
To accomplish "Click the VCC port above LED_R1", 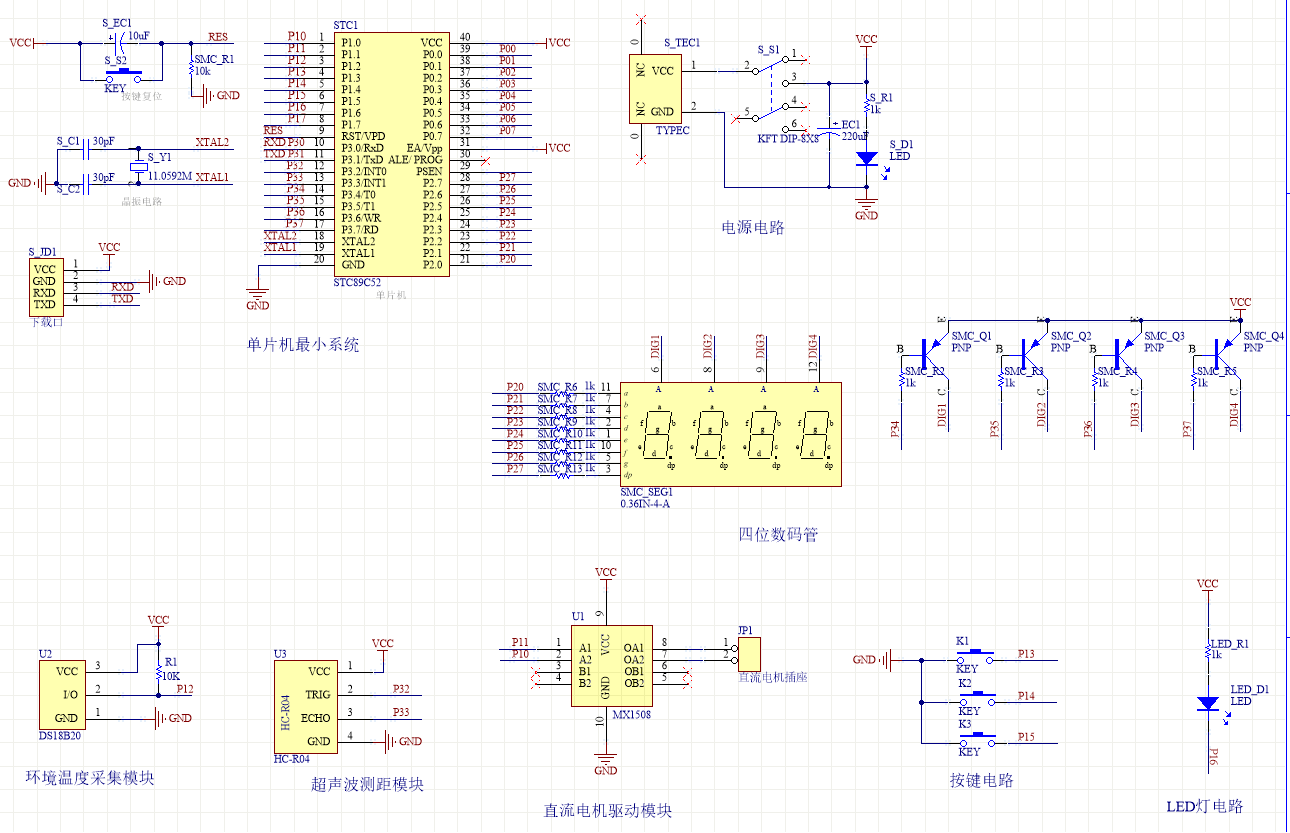I will click(1208, 588).
